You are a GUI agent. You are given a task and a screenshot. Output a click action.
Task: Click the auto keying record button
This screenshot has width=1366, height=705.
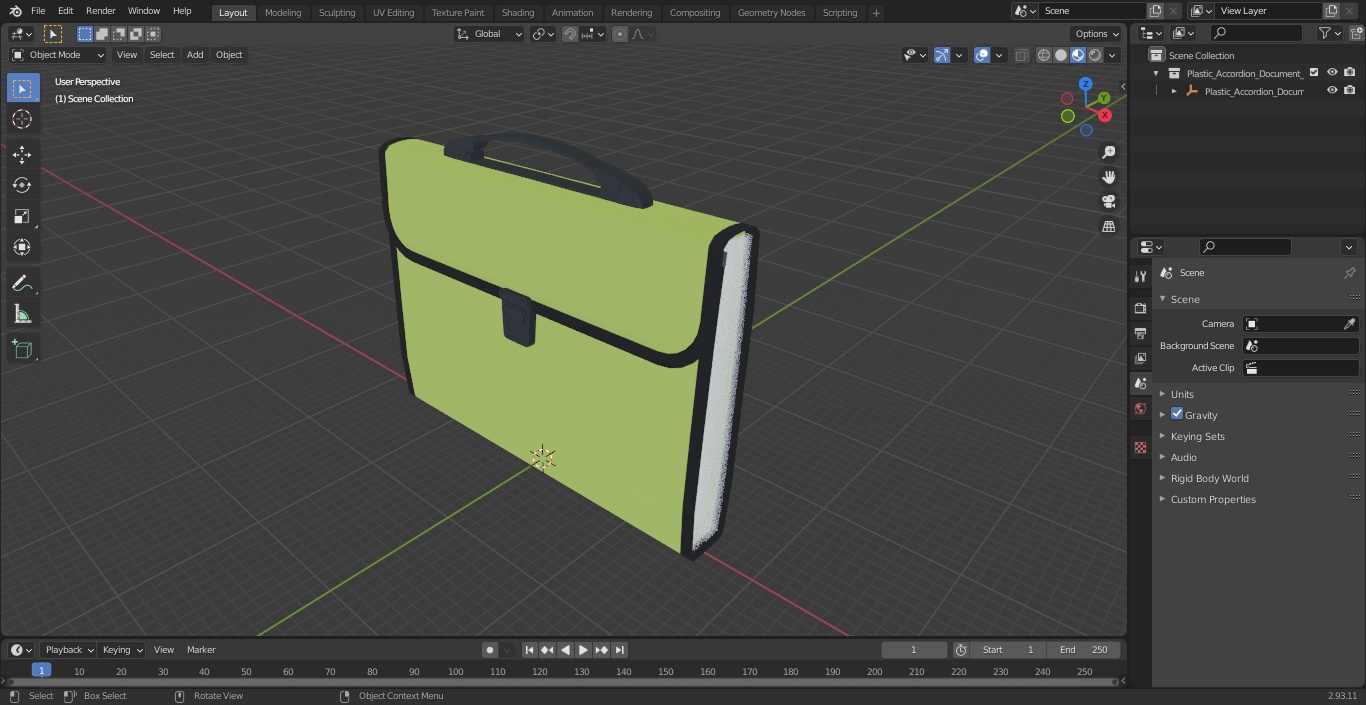click(490, 650)
